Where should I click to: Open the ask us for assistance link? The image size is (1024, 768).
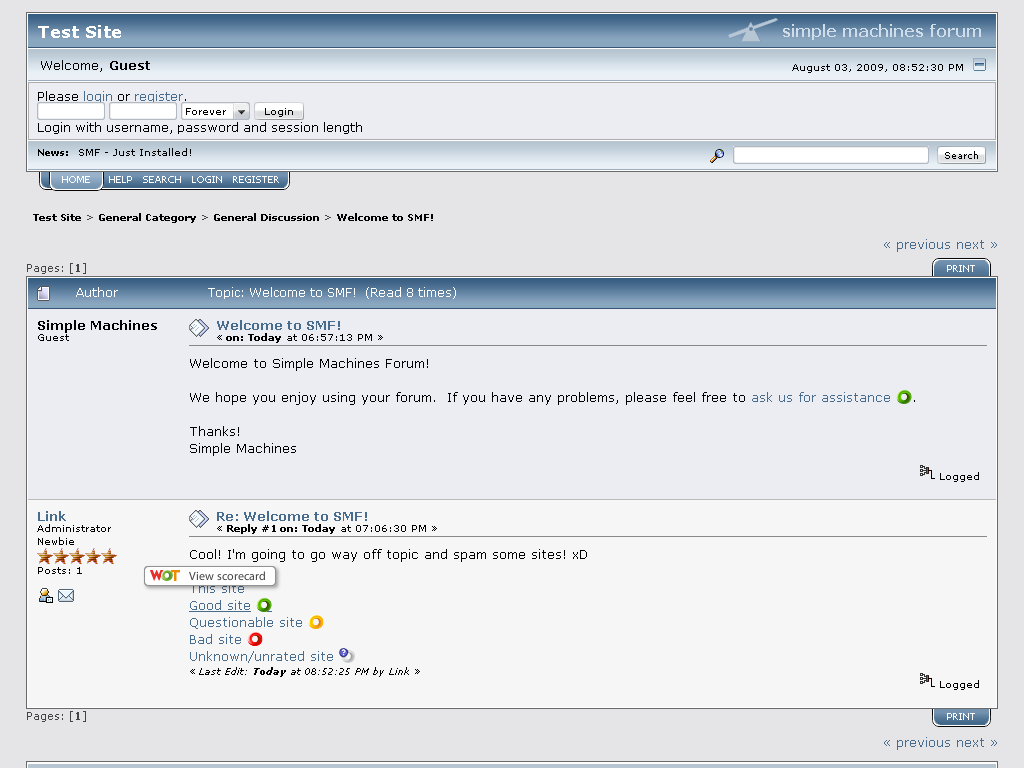click(821, 397)
